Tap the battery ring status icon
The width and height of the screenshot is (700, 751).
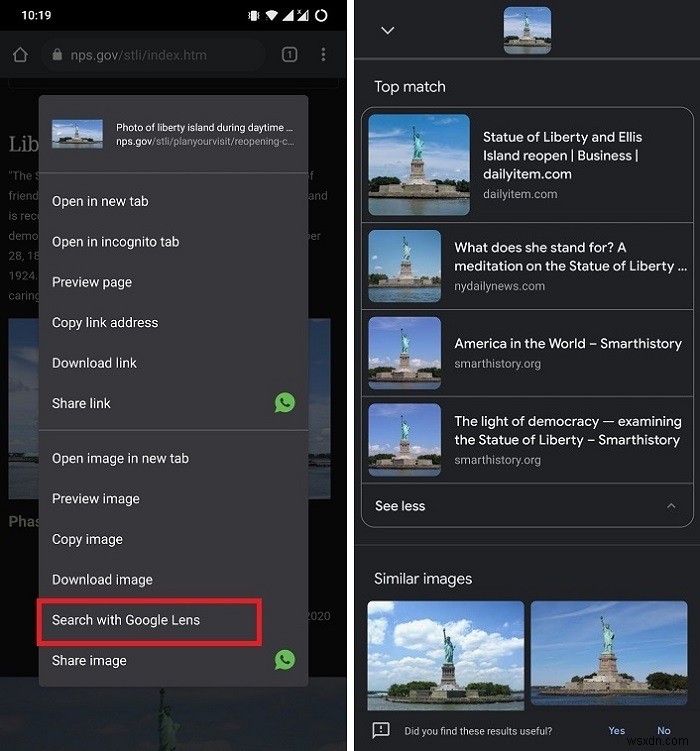(x=321, y=16)
